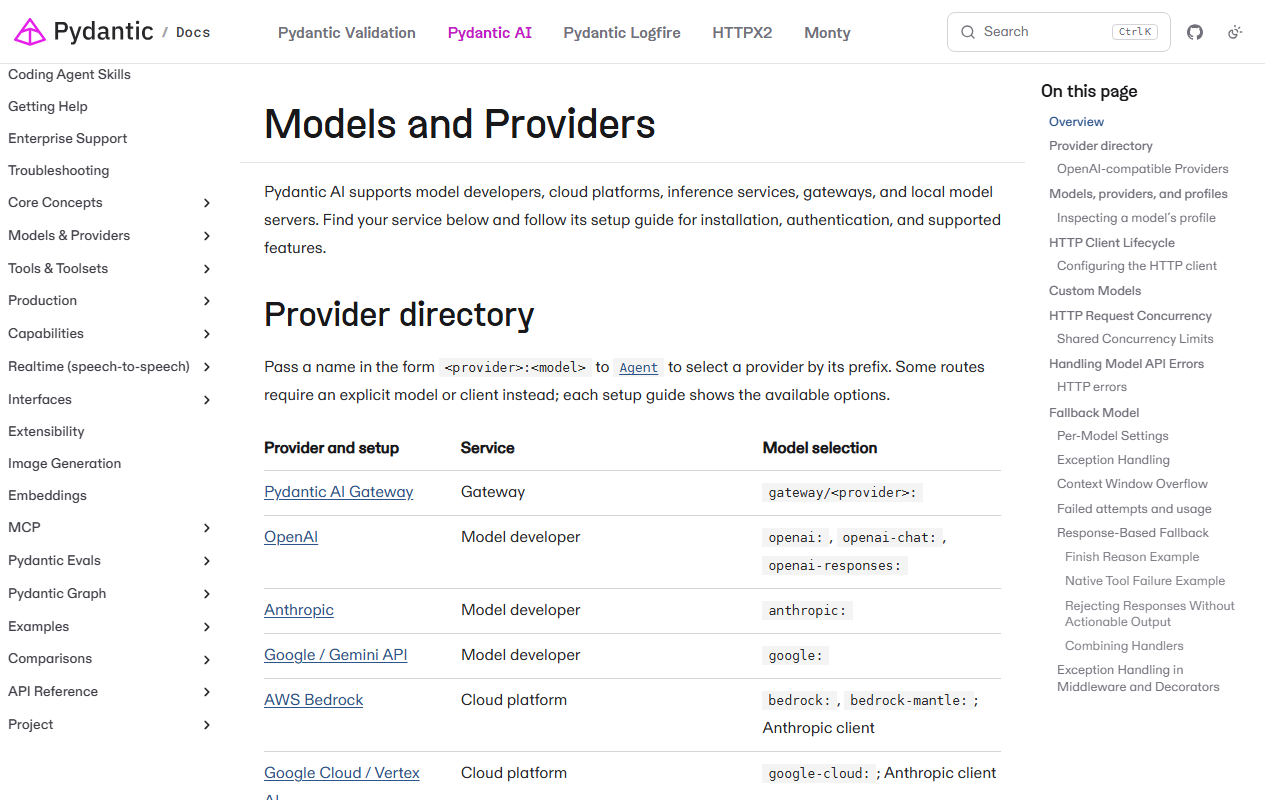This screenshot has height=800, width=1280.
Task: Expand Realtime (speech-to-speech) chevron
Action: tap(207, 367)
